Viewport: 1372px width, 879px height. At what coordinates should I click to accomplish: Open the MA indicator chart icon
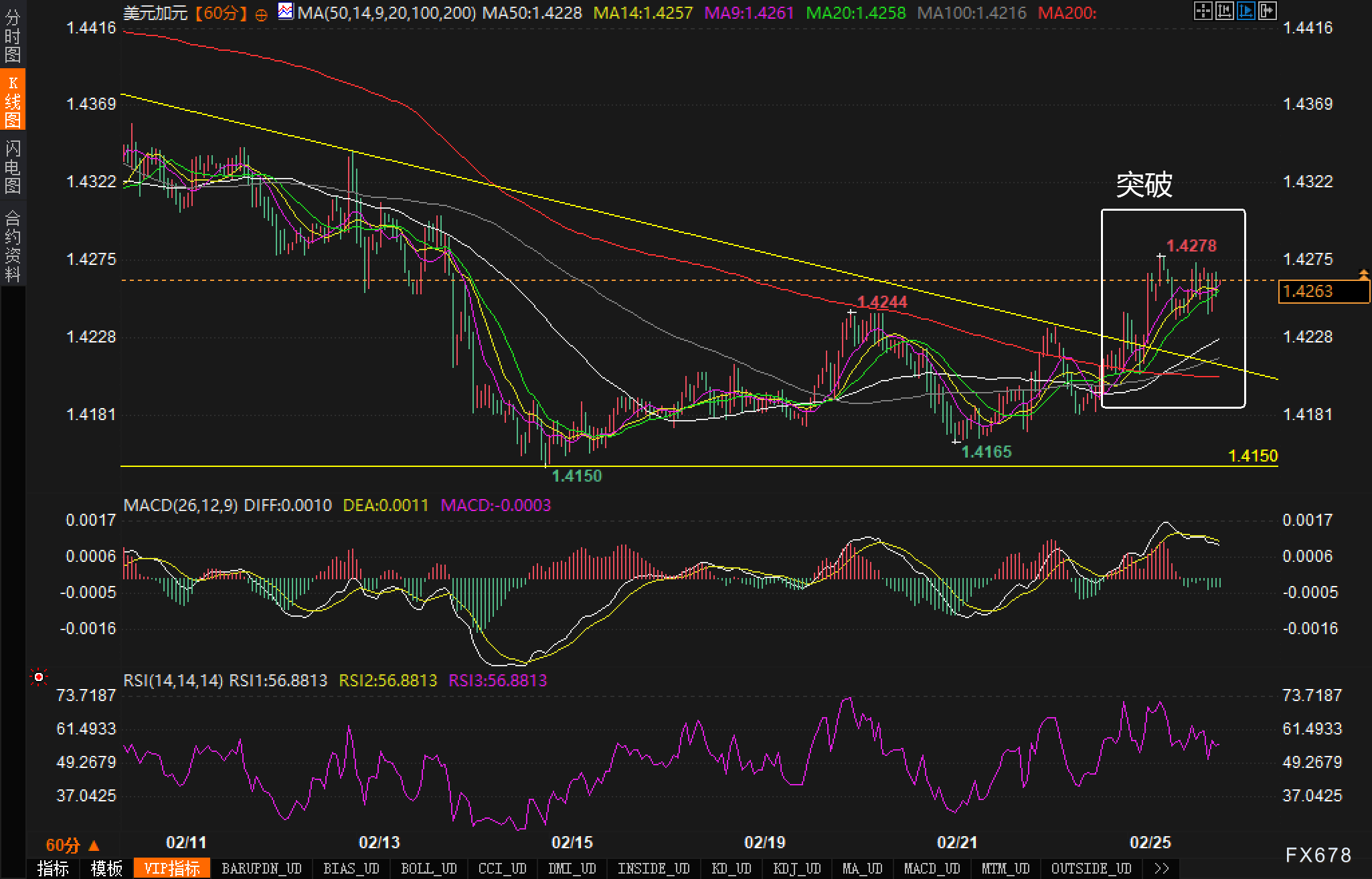point(286,11)
